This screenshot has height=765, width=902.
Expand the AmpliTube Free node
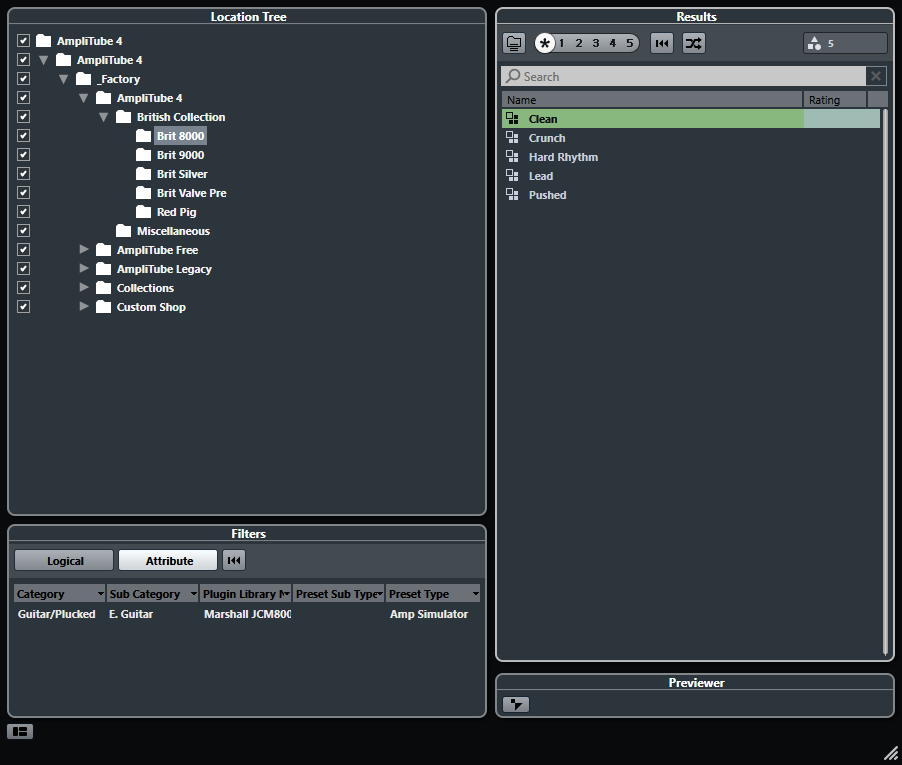coord(84,250)
